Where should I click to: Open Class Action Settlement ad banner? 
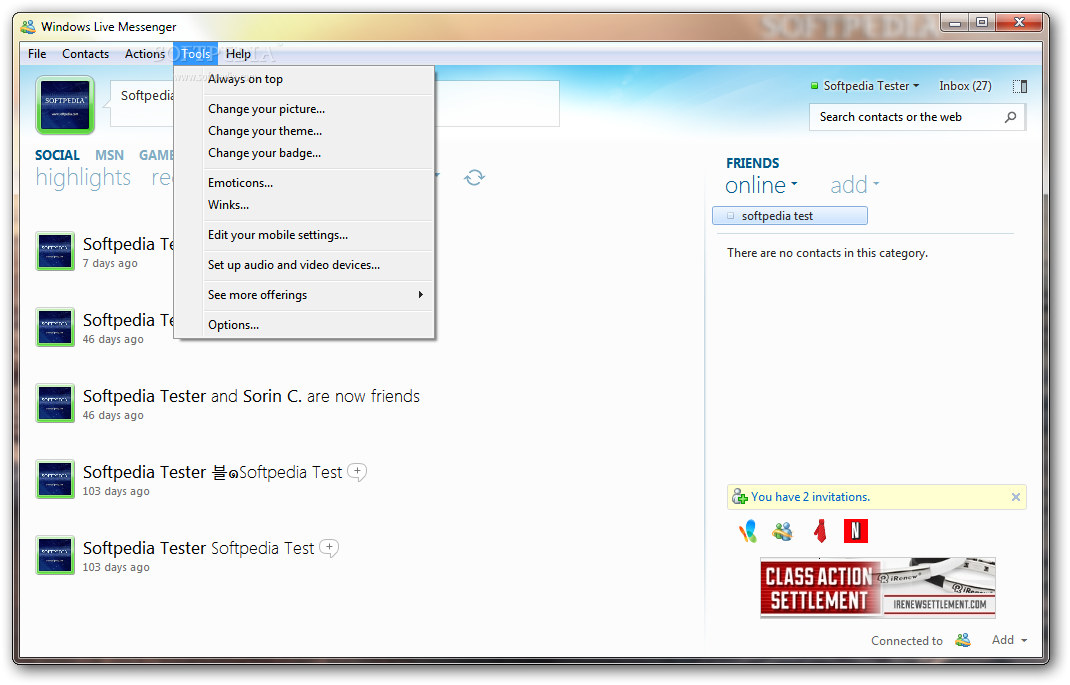click(x=878, y=588)
